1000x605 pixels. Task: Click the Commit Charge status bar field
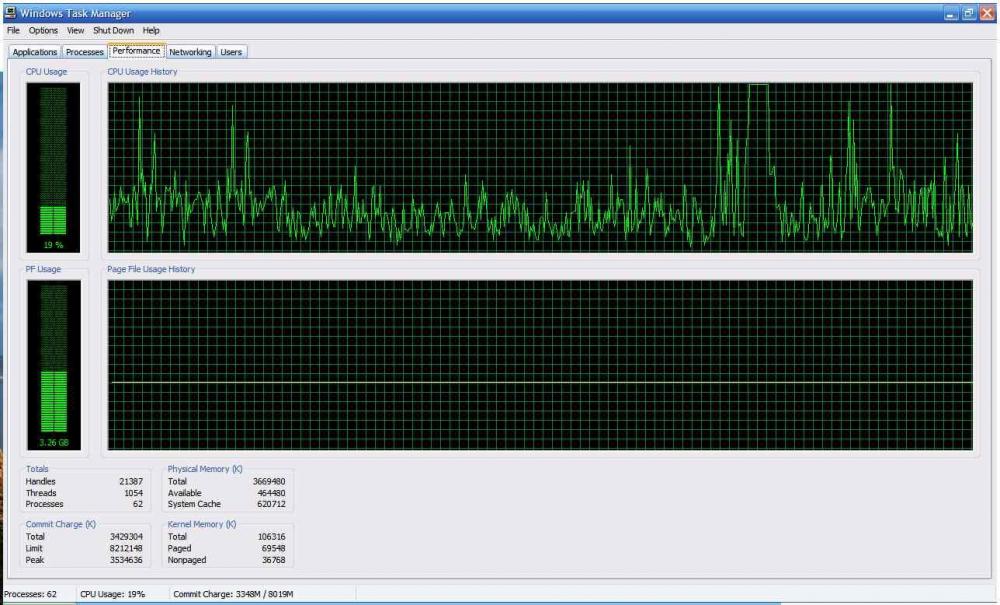click(x=232, y=594)
